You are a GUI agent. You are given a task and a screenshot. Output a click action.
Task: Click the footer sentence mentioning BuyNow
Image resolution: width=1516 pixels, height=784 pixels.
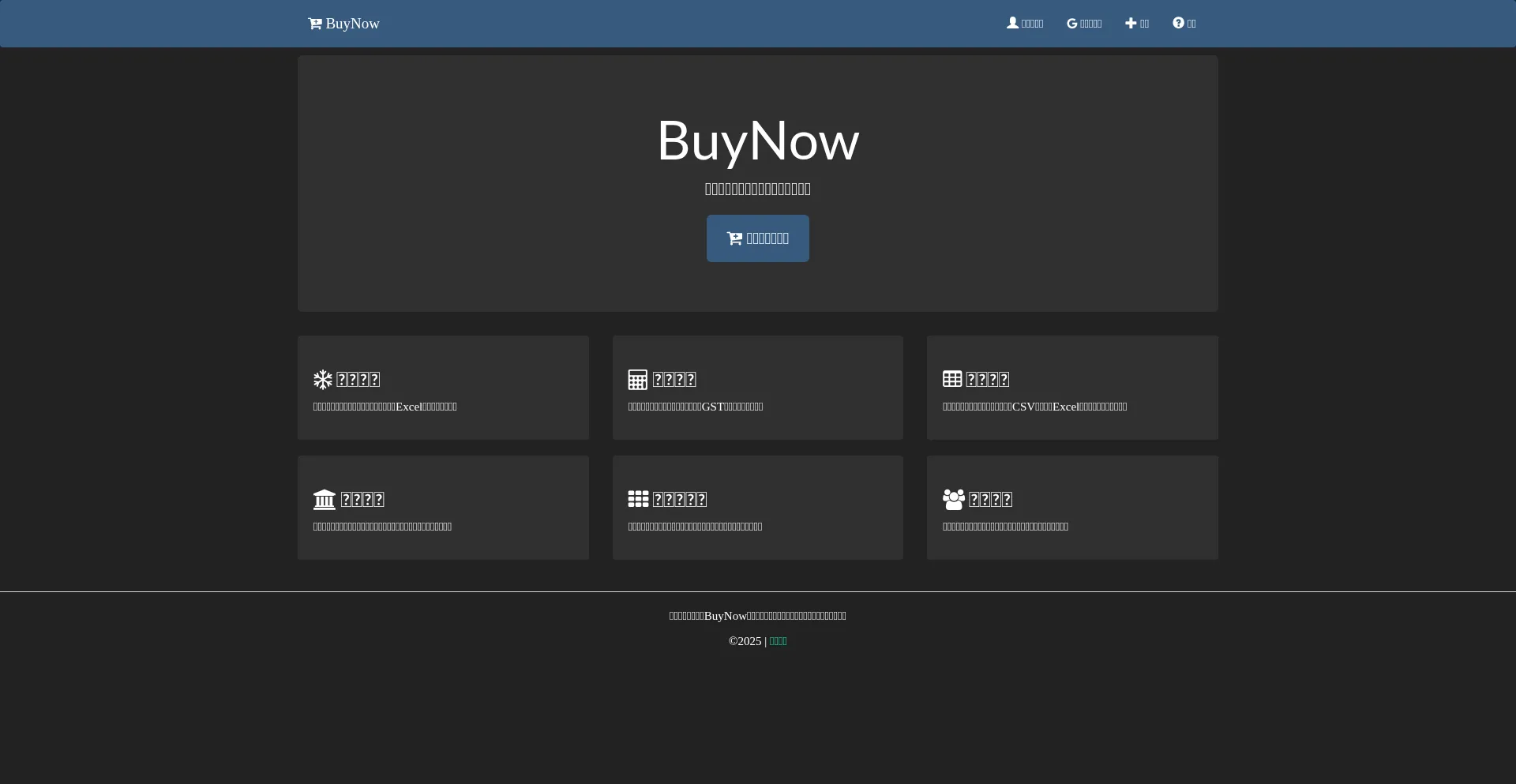point(757,616)
